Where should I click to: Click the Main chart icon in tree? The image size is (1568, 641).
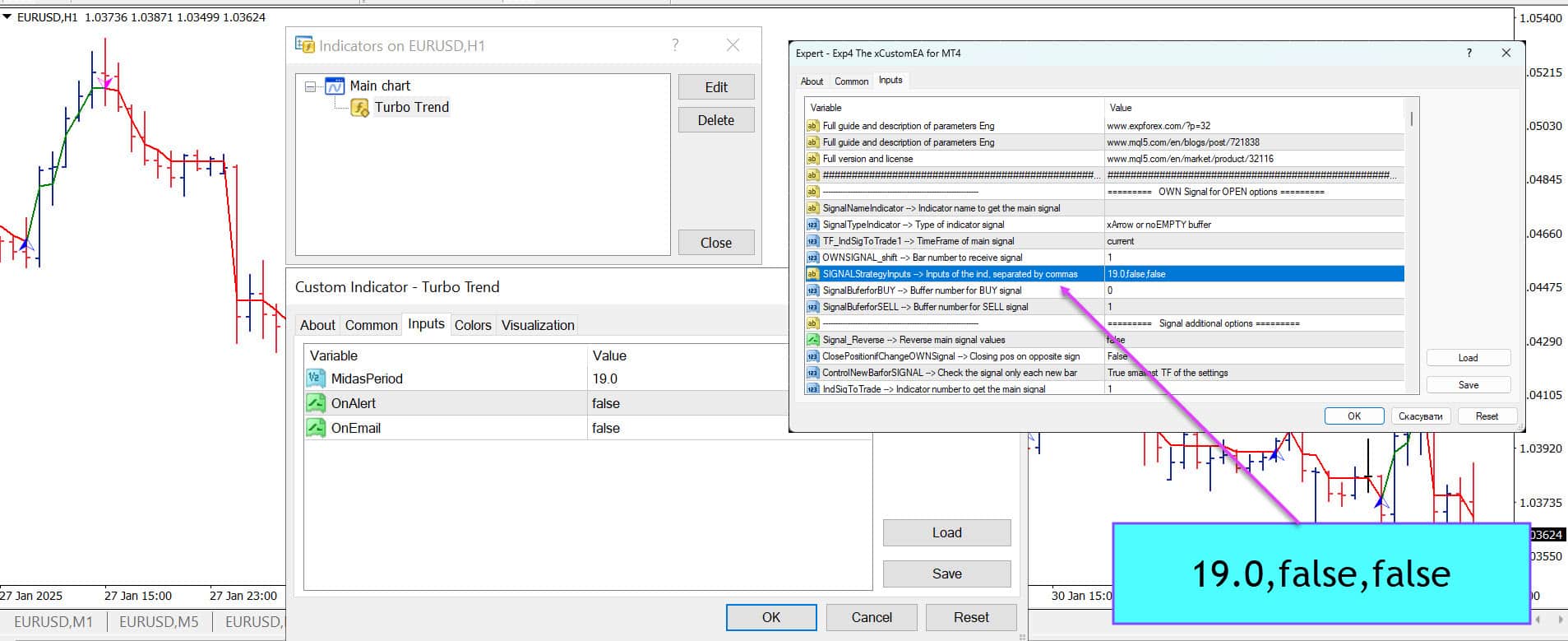click(x=335, y=86)
